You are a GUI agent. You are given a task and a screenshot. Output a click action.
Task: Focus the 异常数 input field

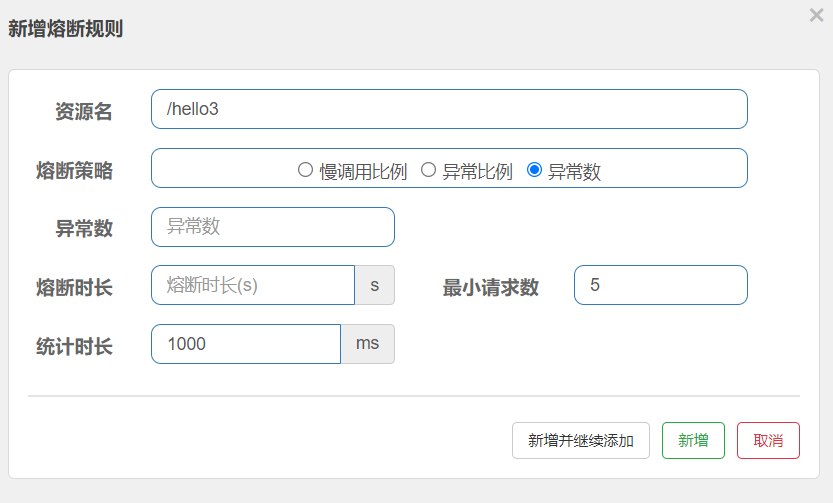click(273, 227)
